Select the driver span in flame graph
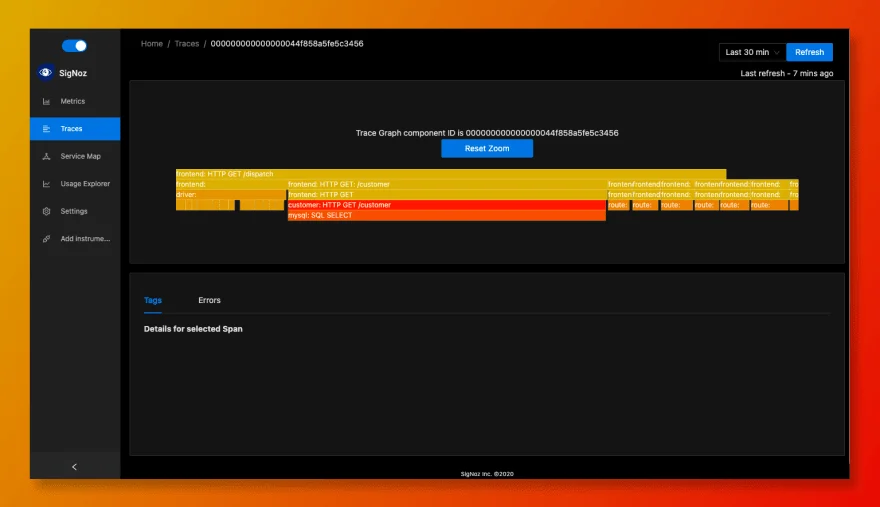Image resolution: width=880 pixels, height=507 pixels. coord(231,195)
